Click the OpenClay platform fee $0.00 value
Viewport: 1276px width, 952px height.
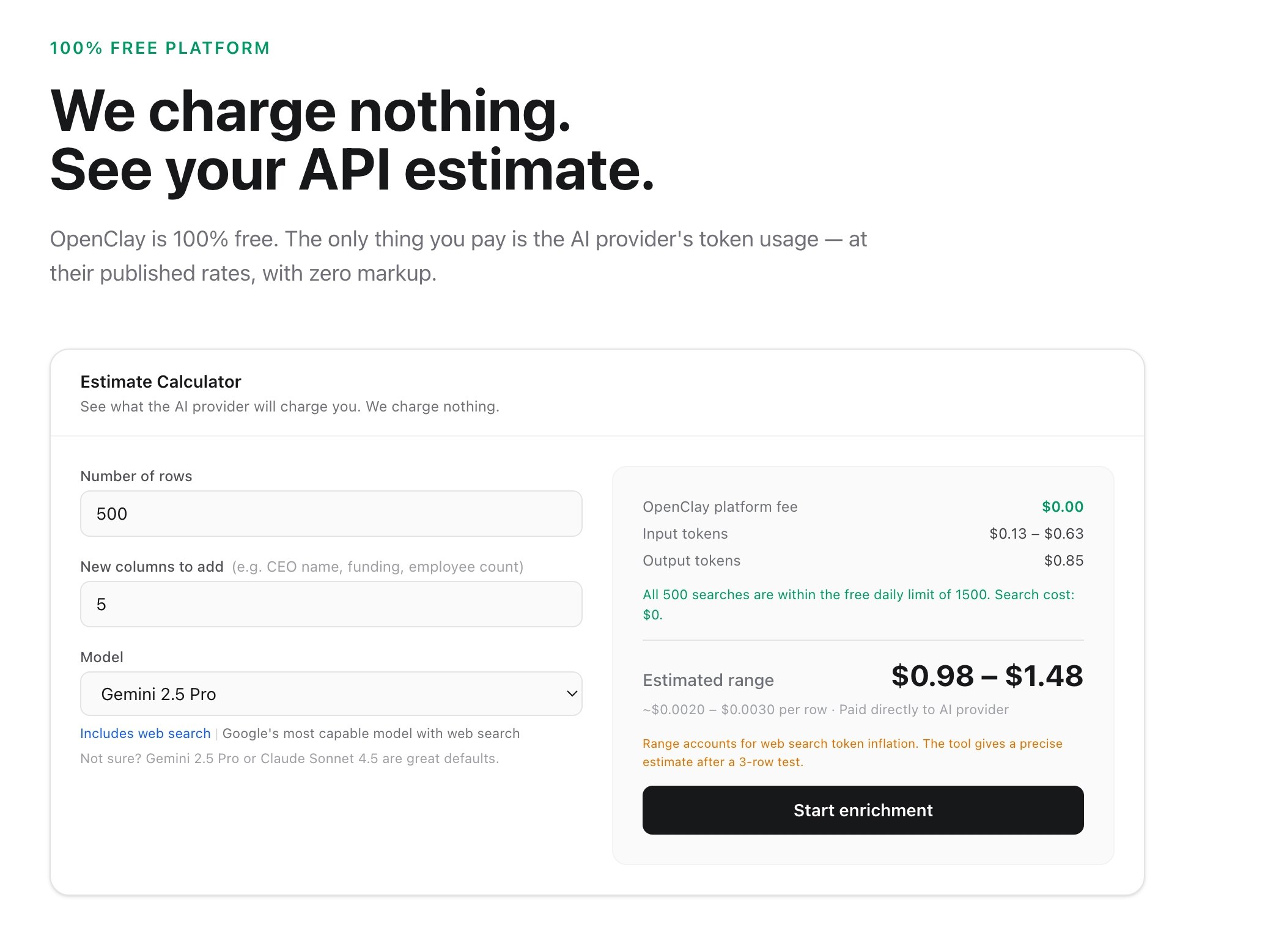point(1062,507)
